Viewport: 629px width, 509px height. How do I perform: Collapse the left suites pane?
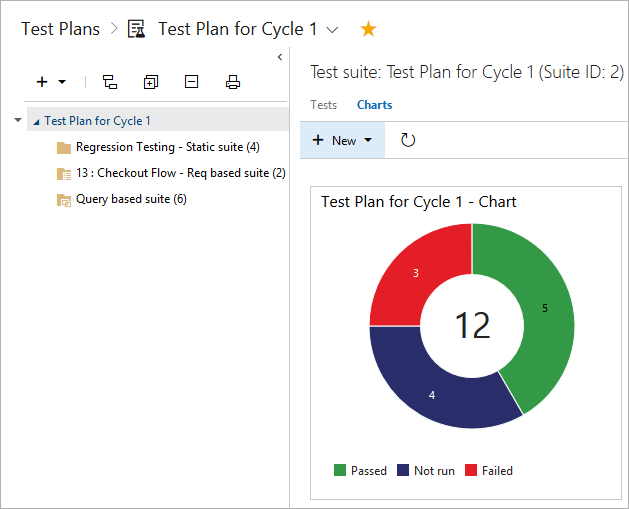click(280, 57)
